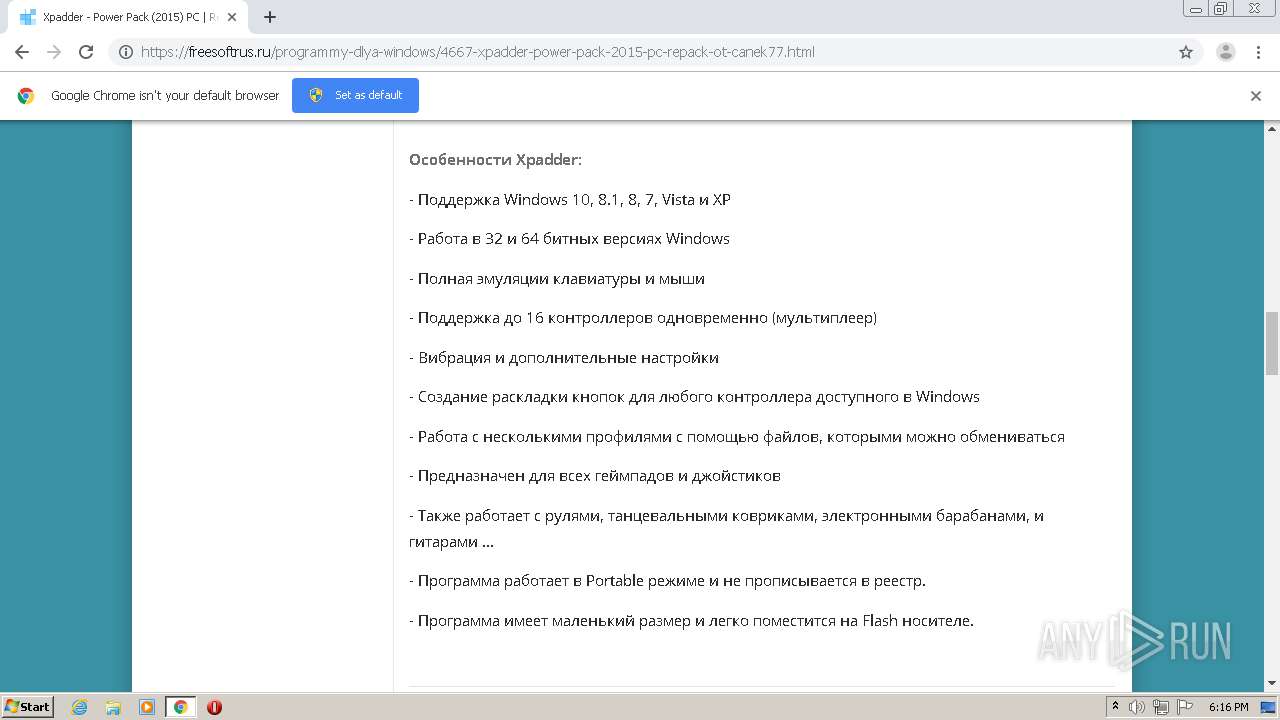Click 'Полная эмуляции клавиатуры и мыши' line
1280x720 pixels.
(x=557, y=279)
